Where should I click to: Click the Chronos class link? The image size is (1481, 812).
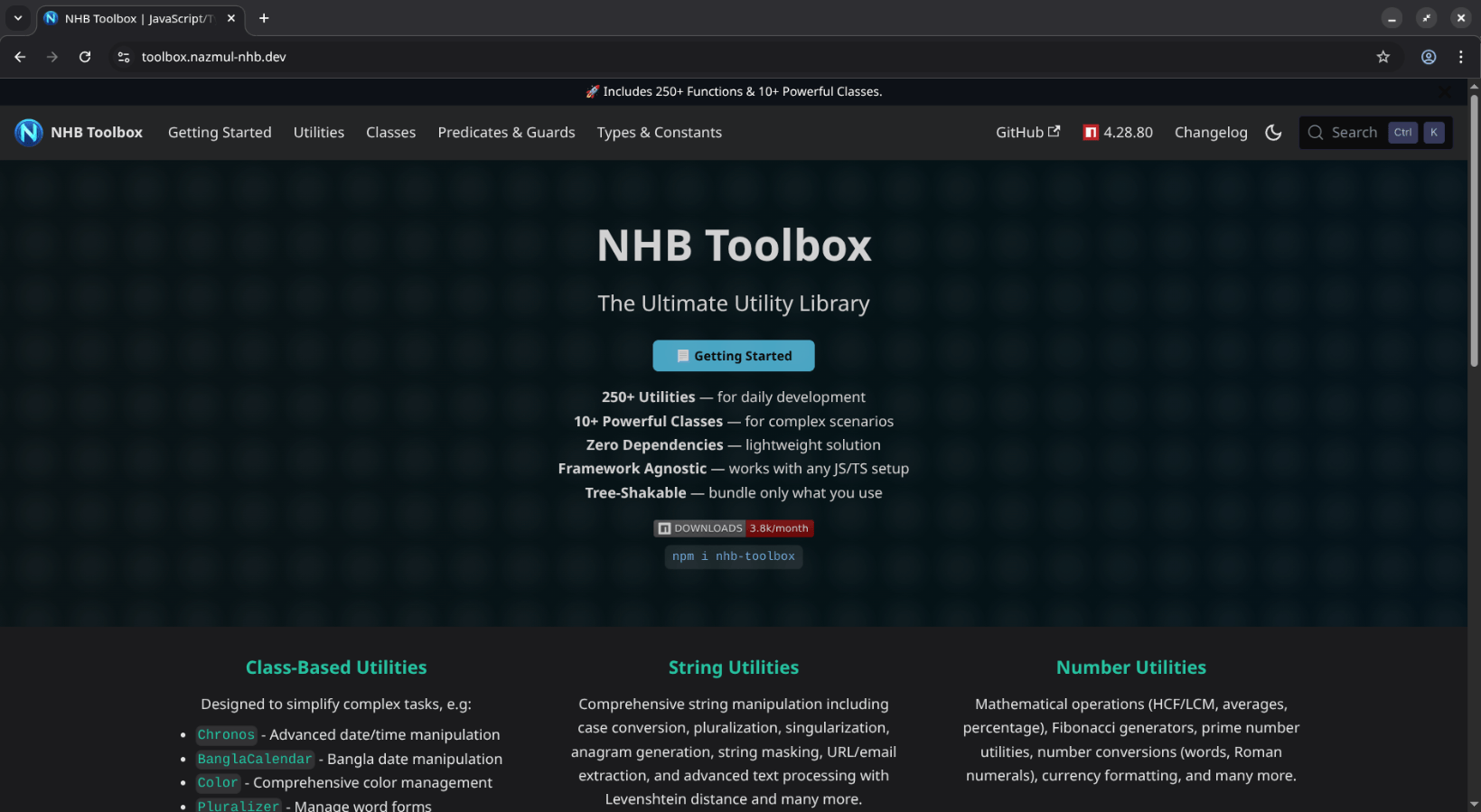(226, 735)
